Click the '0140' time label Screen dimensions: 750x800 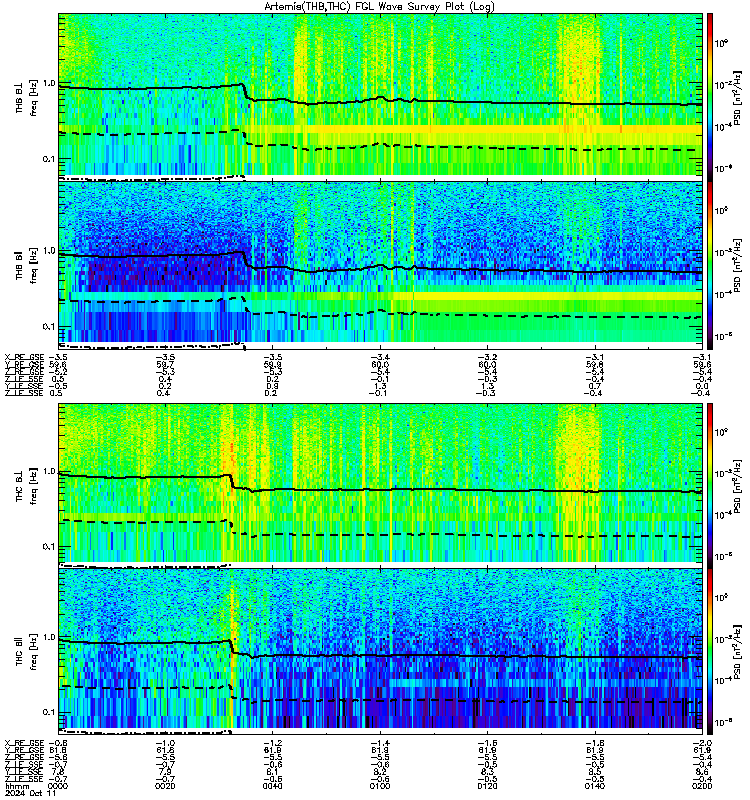tap(594, 786)
